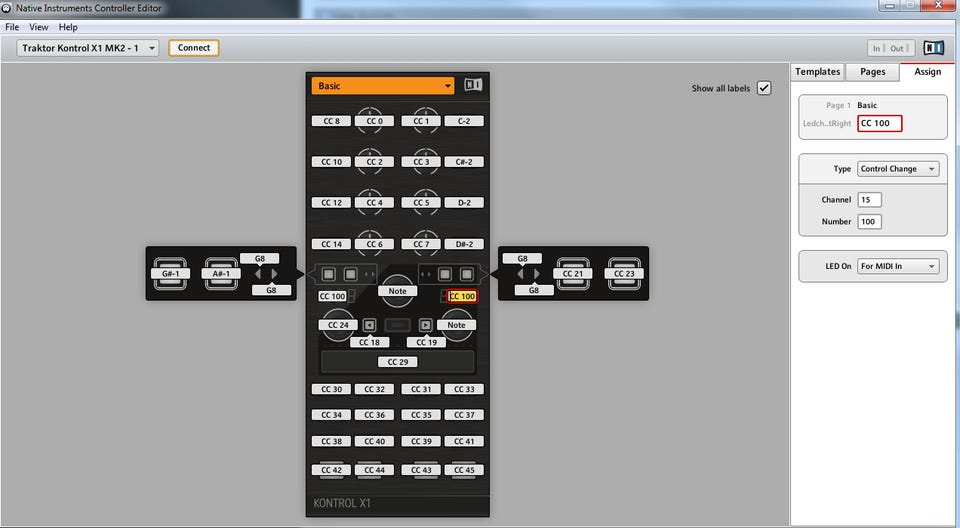
Task: Select the CC 19 right-arrow button
Action: [426, 342]
